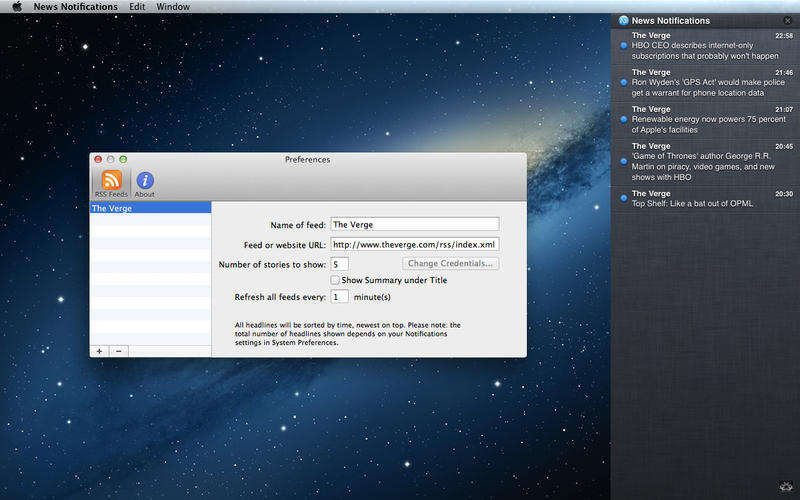This screenshot has height=500, width=800.
Task: Open the News Notifications app menu
Action: coord(76,7)
